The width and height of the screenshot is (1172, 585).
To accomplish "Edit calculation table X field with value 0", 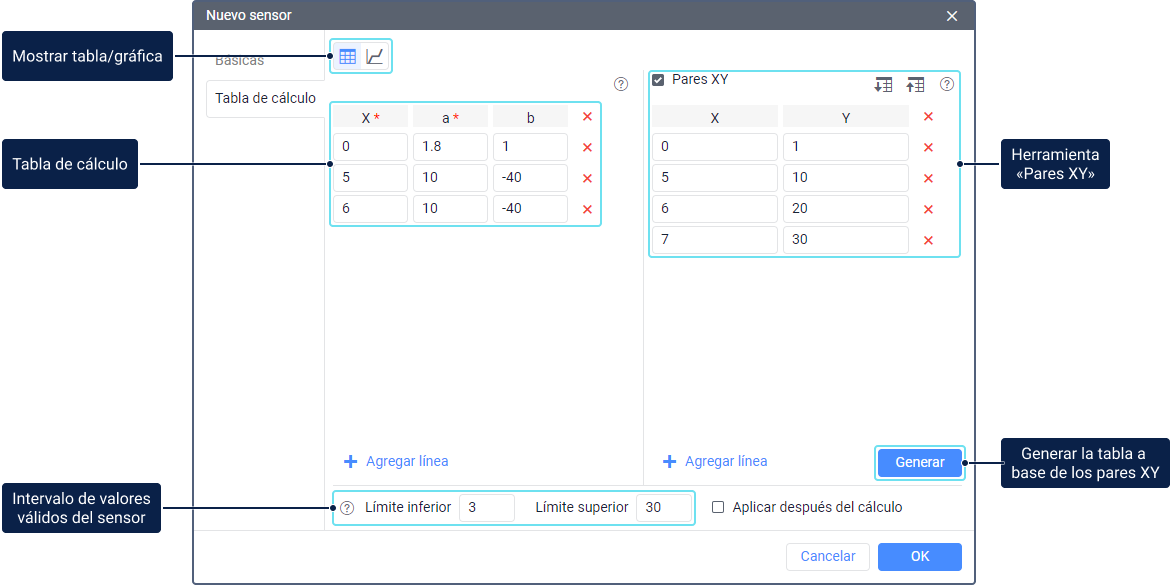I will coord(371,147).
